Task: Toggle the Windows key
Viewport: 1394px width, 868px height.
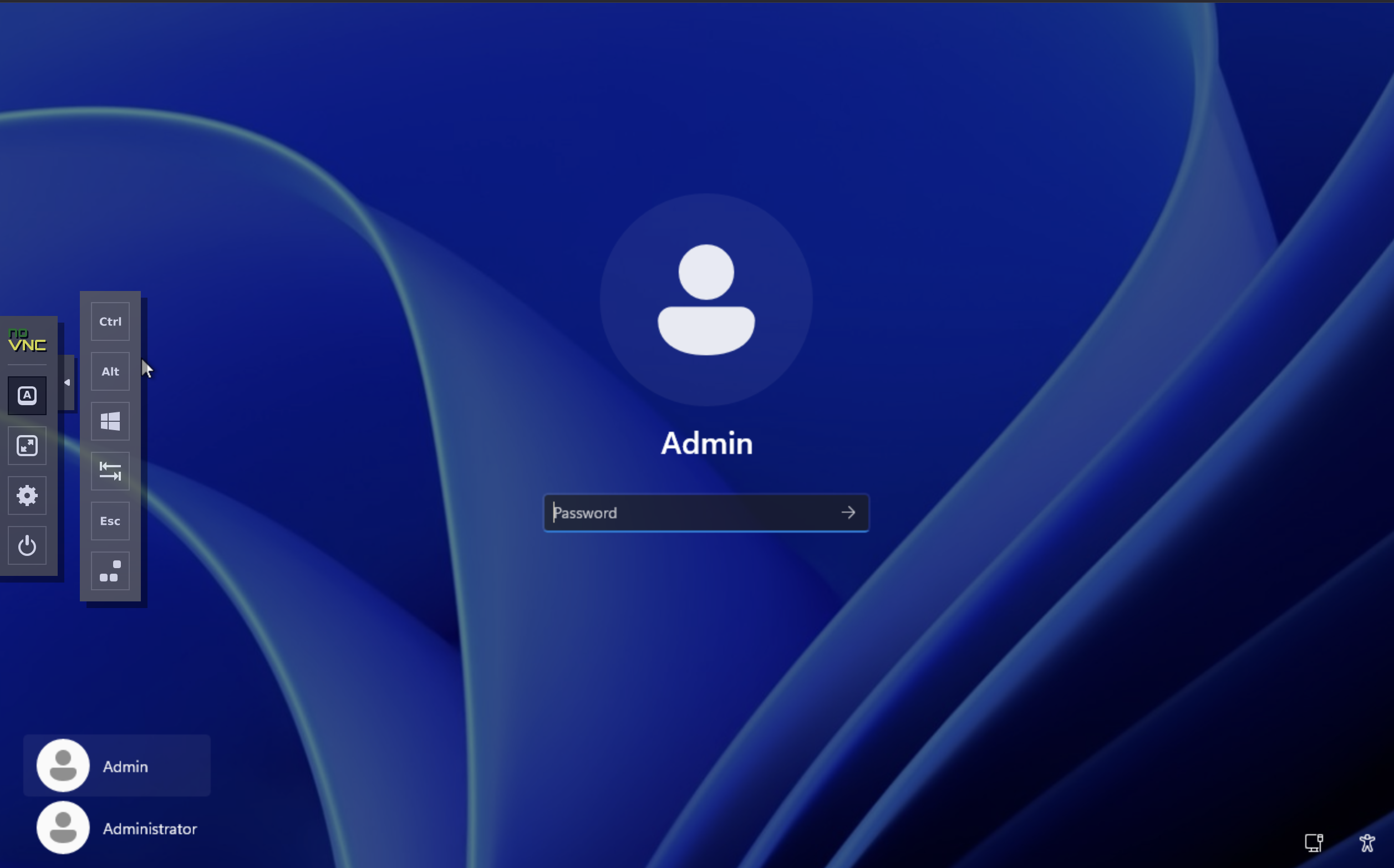Action: [x=110, y=421]
